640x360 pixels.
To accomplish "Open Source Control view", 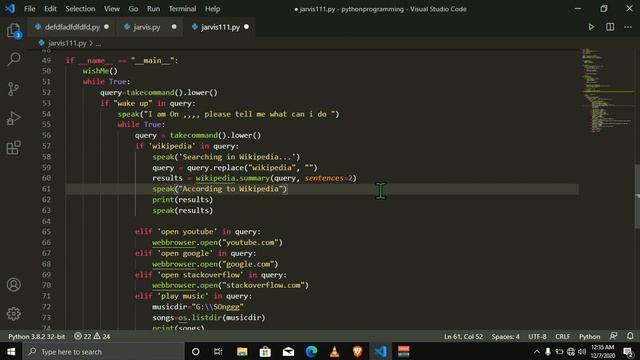I will [x=13, y=89].
